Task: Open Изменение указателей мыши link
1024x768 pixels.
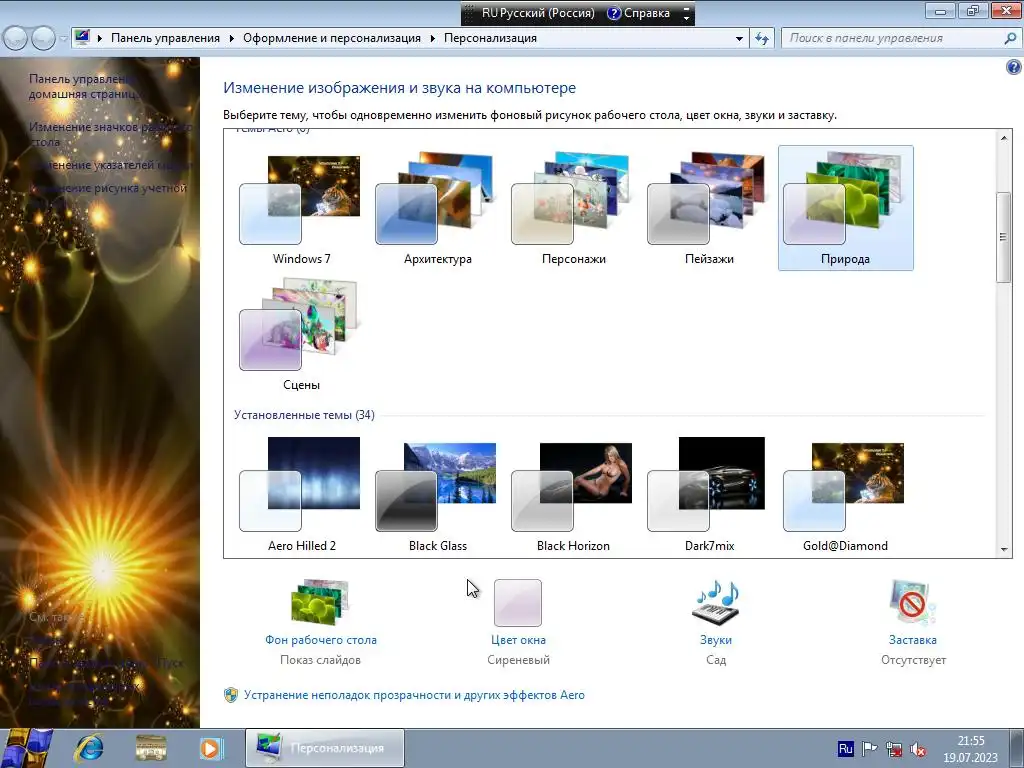Action: [110, 165]
